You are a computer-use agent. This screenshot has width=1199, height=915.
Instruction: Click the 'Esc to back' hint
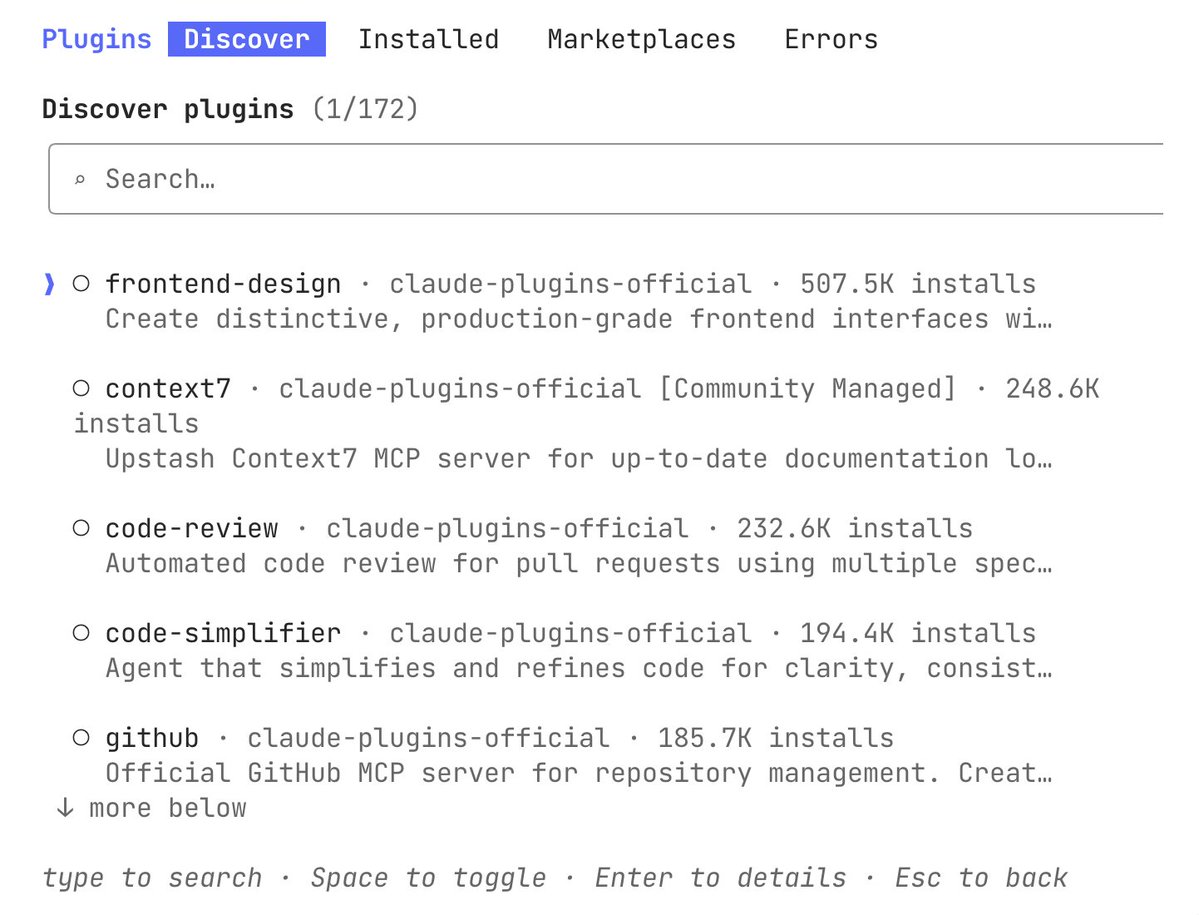pyautogui.click(x=981, y=878)
